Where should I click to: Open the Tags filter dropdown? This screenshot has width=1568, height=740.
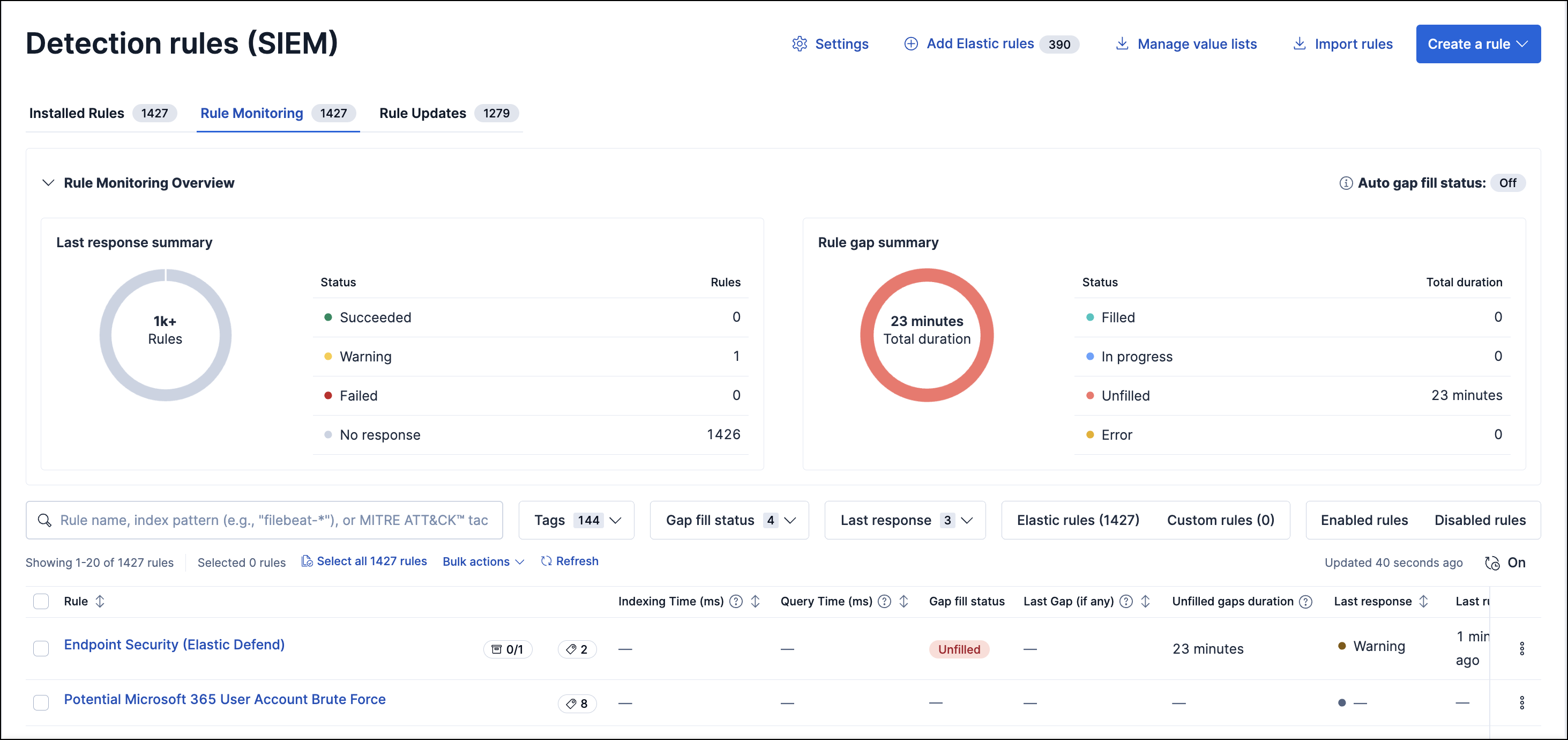(576, 520)
